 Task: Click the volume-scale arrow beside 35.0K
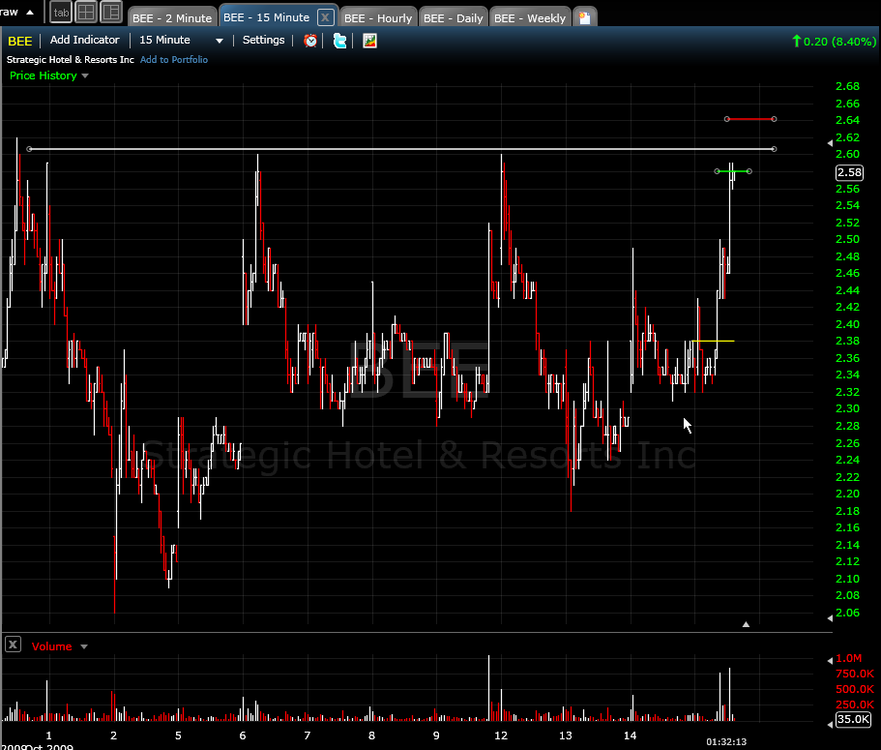(830, 724)
